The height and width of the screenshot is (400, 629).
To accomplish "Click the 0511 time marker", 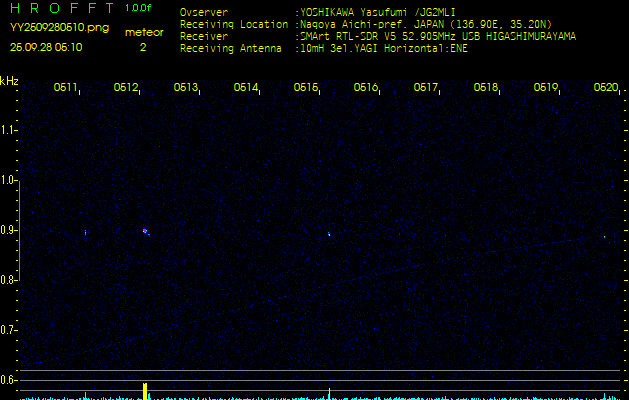I will tap(66, 87).
